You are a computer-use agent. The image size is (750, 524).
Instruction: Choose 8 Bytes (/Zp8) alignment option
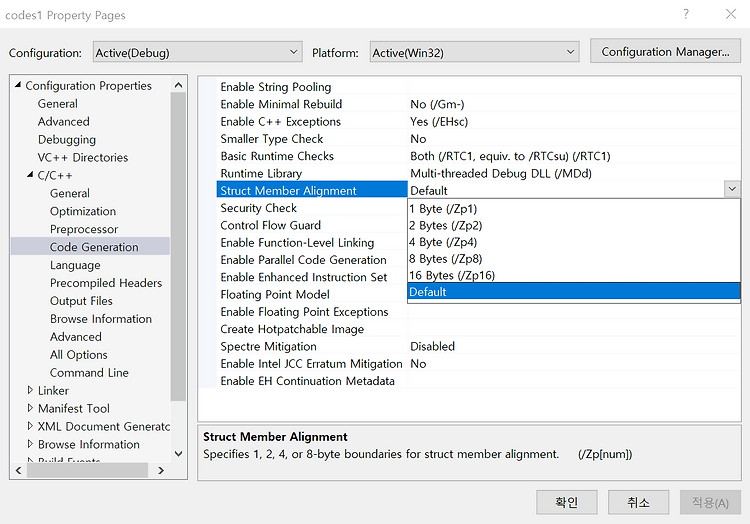[574, 259]
